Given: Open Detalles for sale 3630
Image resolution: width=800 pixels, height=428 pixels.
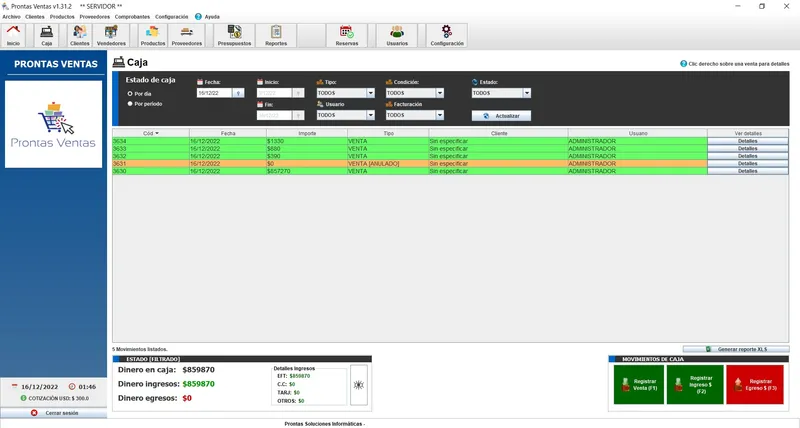Looking at the screenshot, I should point(747,171).
